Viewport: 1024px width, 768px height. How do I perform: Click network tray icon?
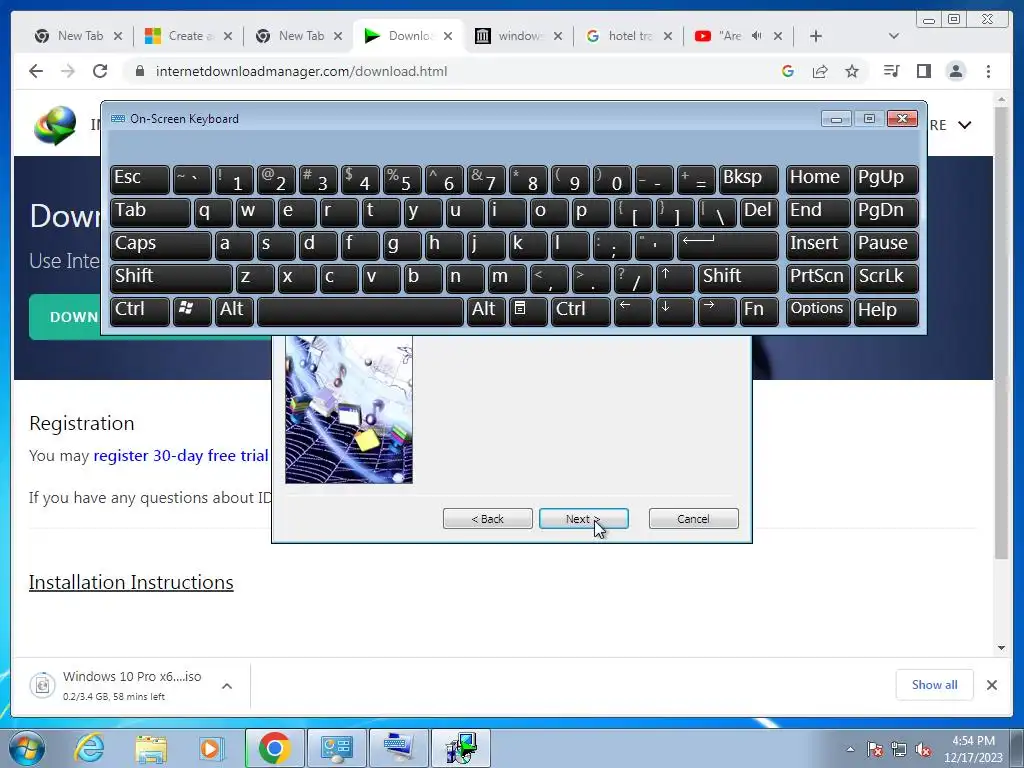point(899,749)
